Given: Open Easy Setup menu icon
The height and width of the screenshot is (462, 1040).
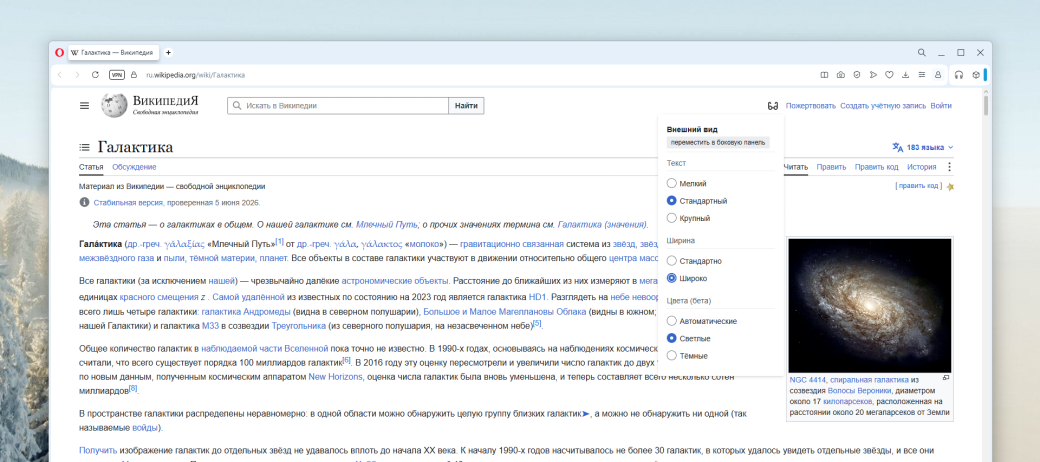Looking at the screenshot, I should pyautogui.click(x=921, y=75).
